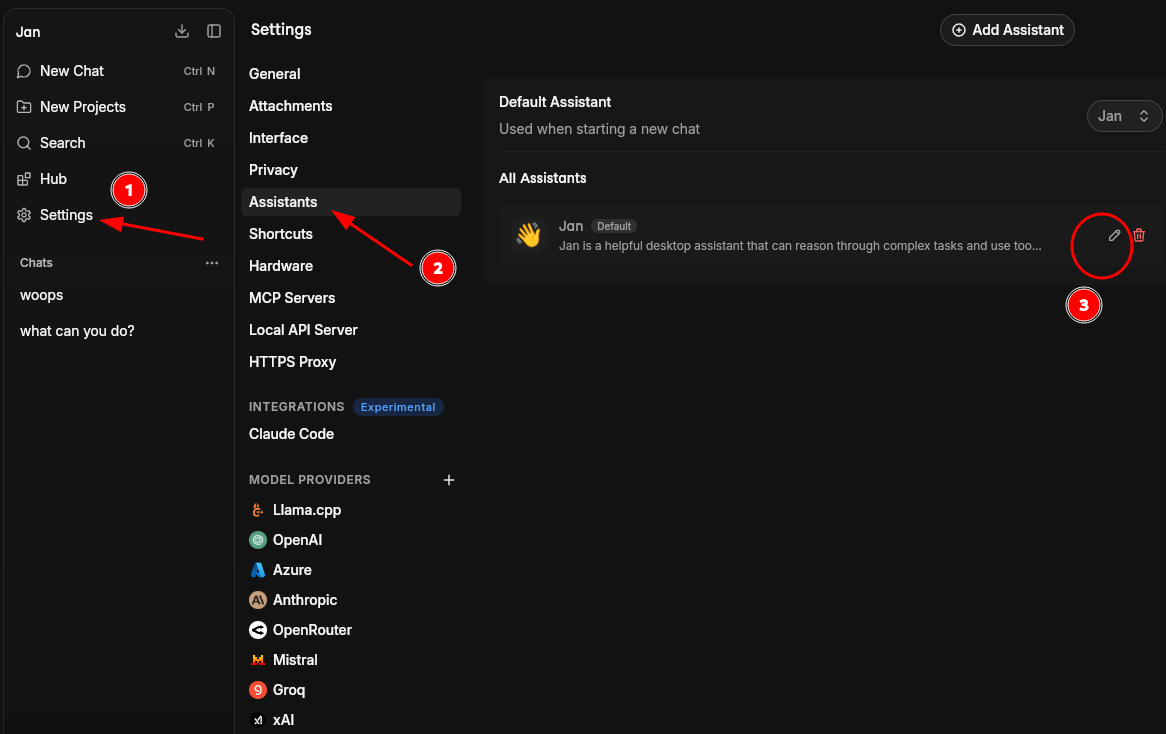1166x734 pixels.
Task: Click the INTEGRATIONS section header
Action: pos(296,407)
